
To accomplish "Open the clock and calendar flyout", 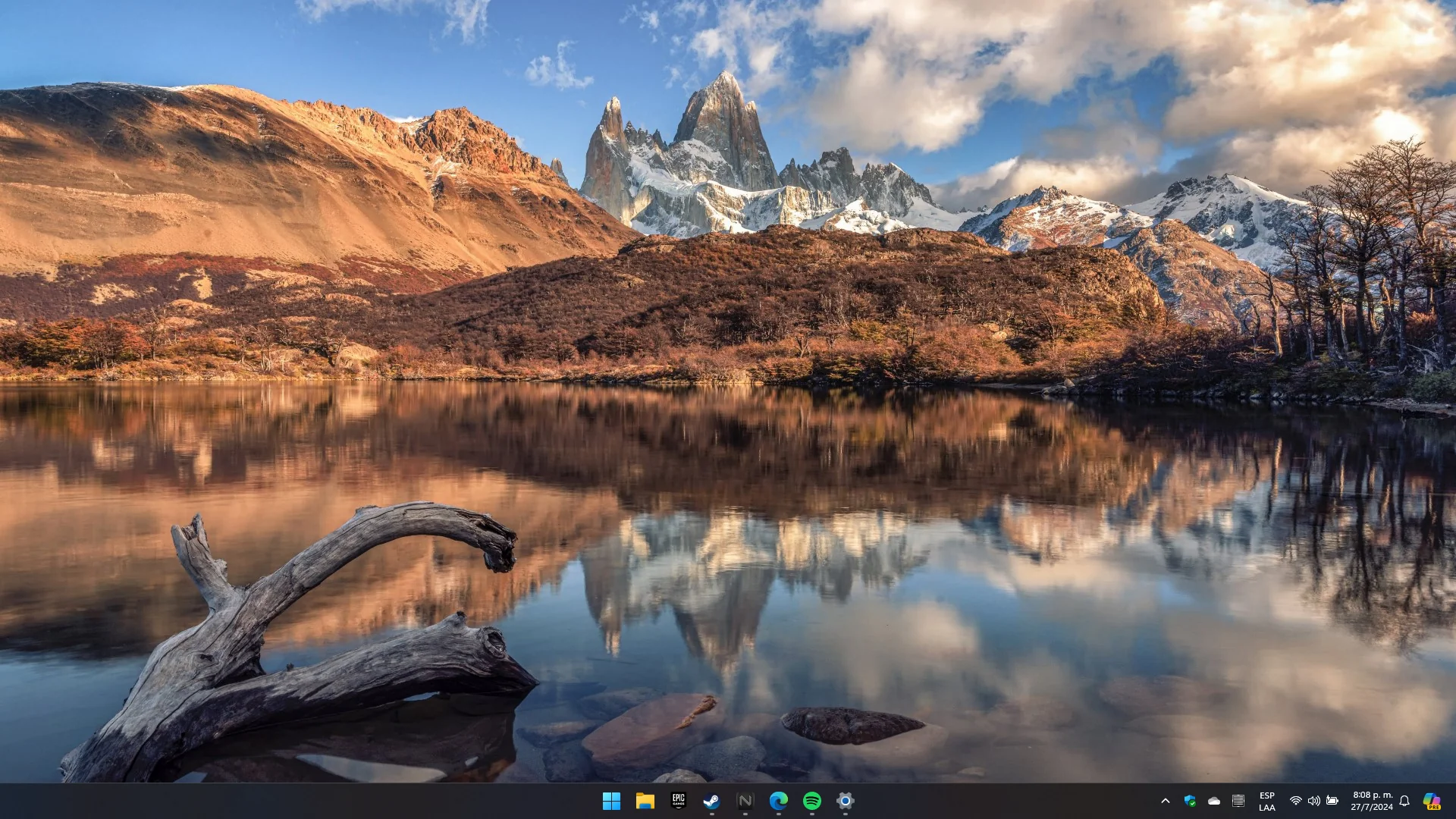I will click(1372, 801).
